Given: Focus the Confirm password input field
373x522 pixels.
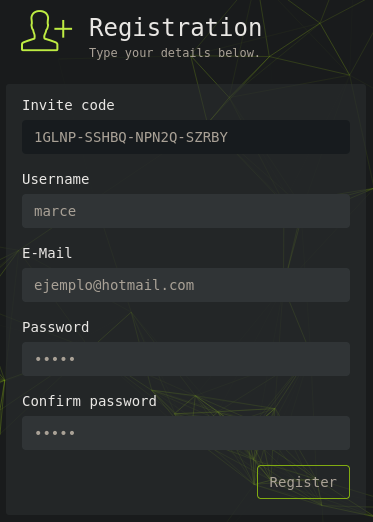Looking at the screenshot, I should (186, 433).
